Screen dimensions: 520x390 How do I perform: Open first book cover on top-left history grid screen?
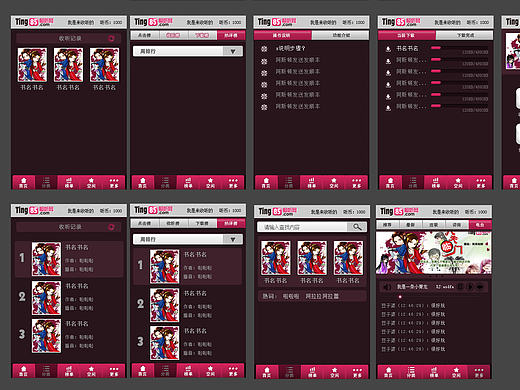(32, 65)
